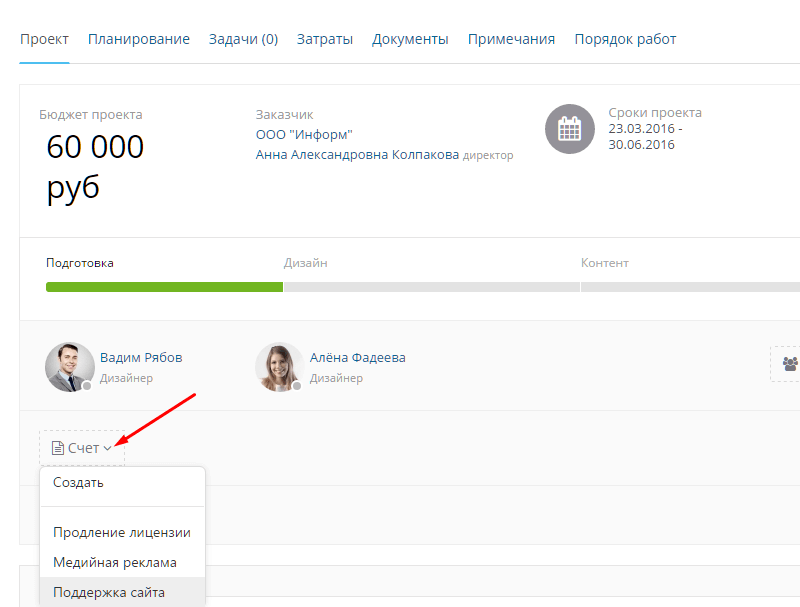
Task: Open the Задачи (0) tab
Action: click(243, 39)
